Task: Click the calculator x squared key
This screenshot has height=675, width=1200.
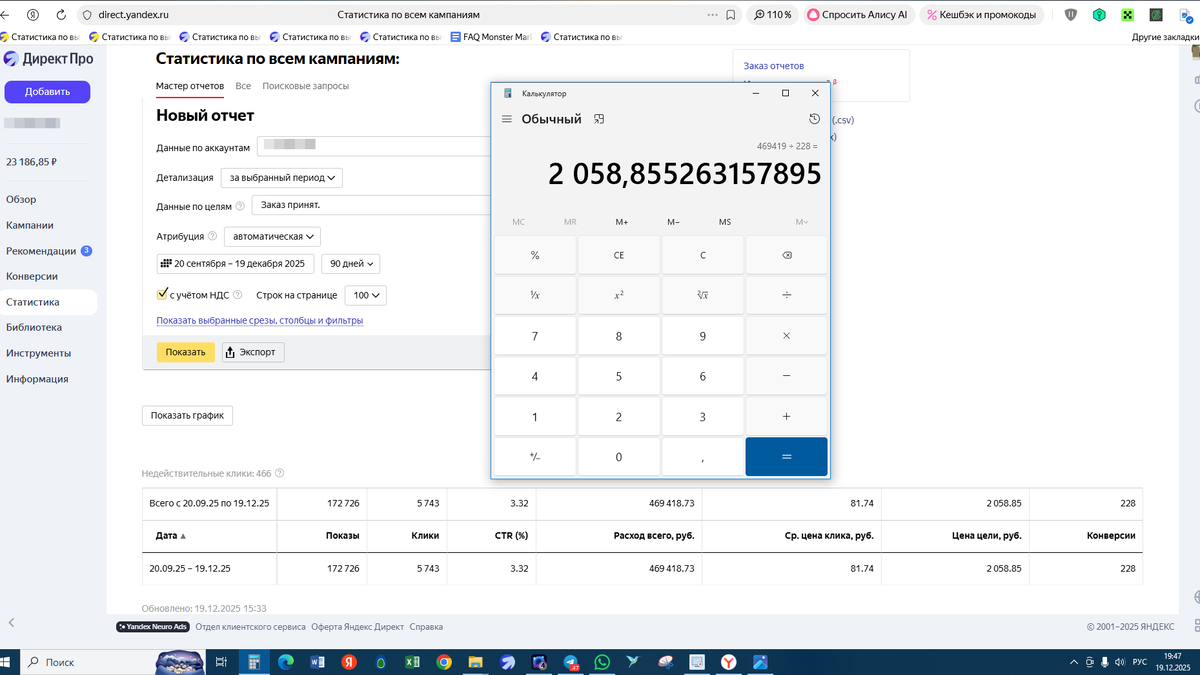Action: (x=619, y=295)
